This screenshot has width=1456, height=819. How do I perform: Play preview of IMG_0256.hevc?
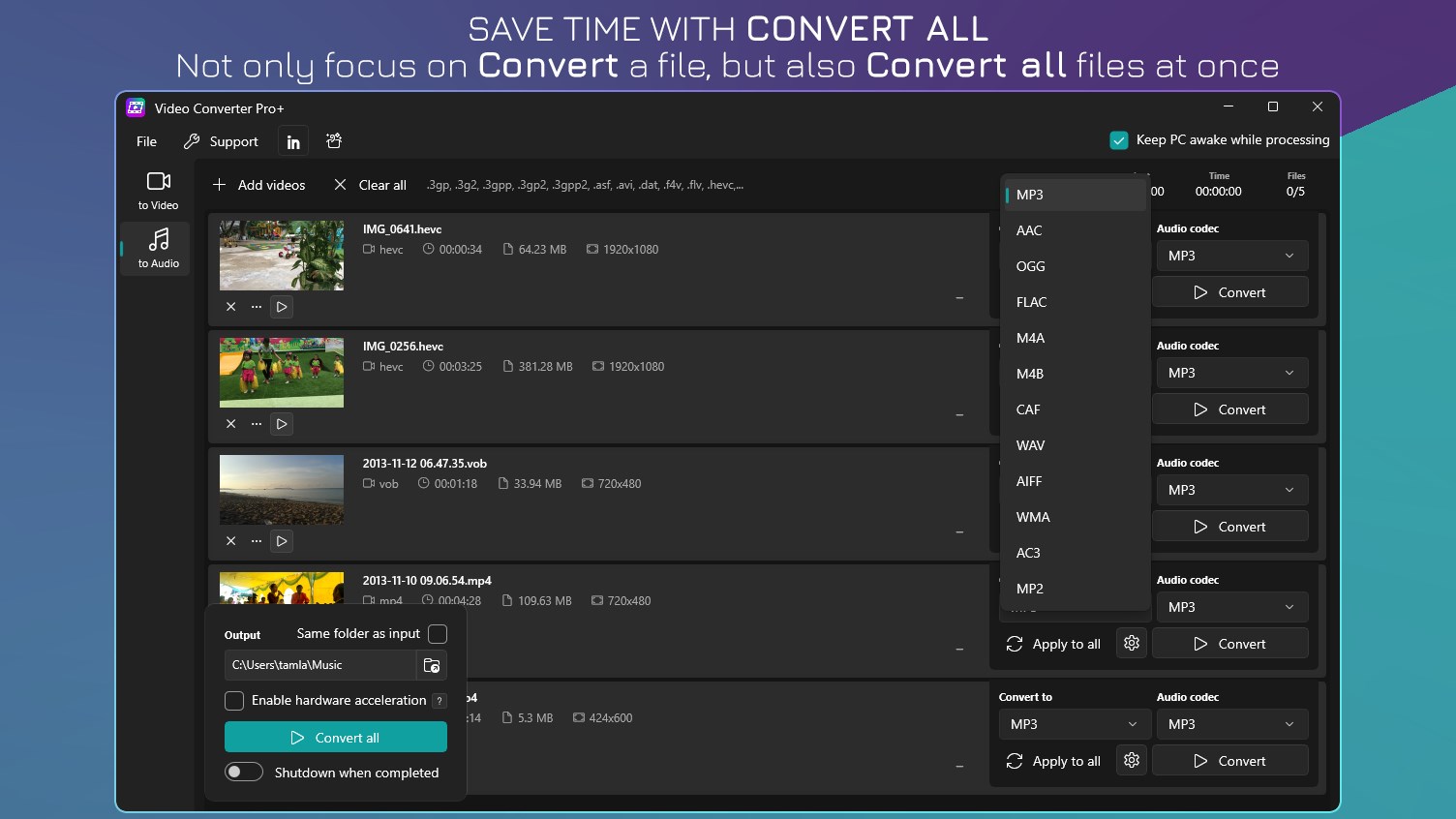pos(282,424)
